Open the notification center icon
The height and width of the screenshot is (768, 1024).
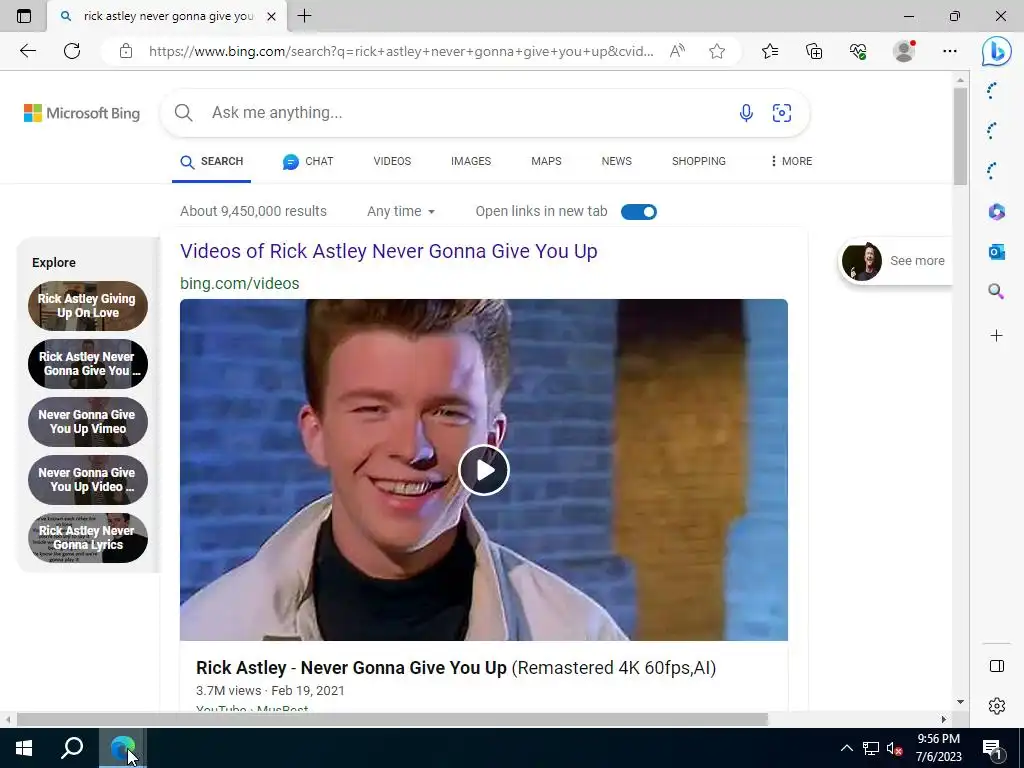992,749
